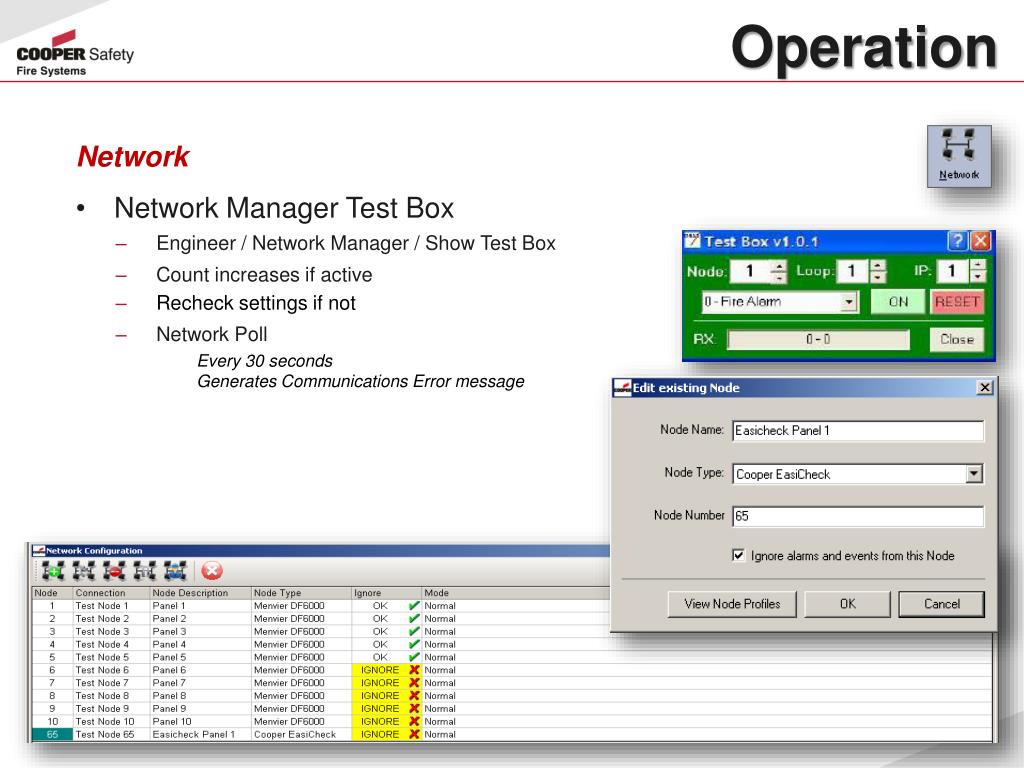Click the RX counter field showing 0 - 0
This screenshot has width=1024, height=768.
click(818, 339)
